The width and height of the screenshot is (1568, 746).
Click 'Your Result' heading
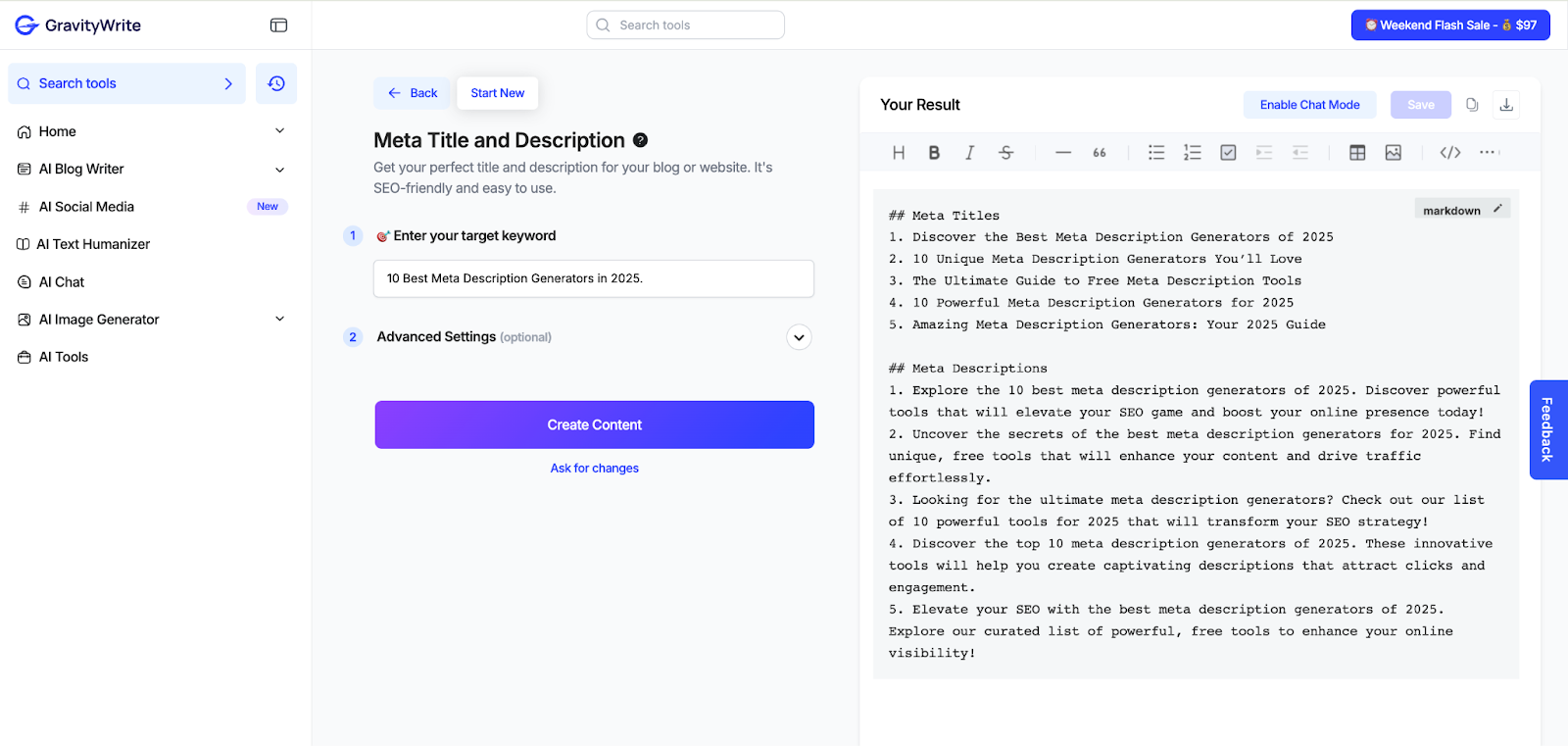pyautogui.click(x=920, y=105)
